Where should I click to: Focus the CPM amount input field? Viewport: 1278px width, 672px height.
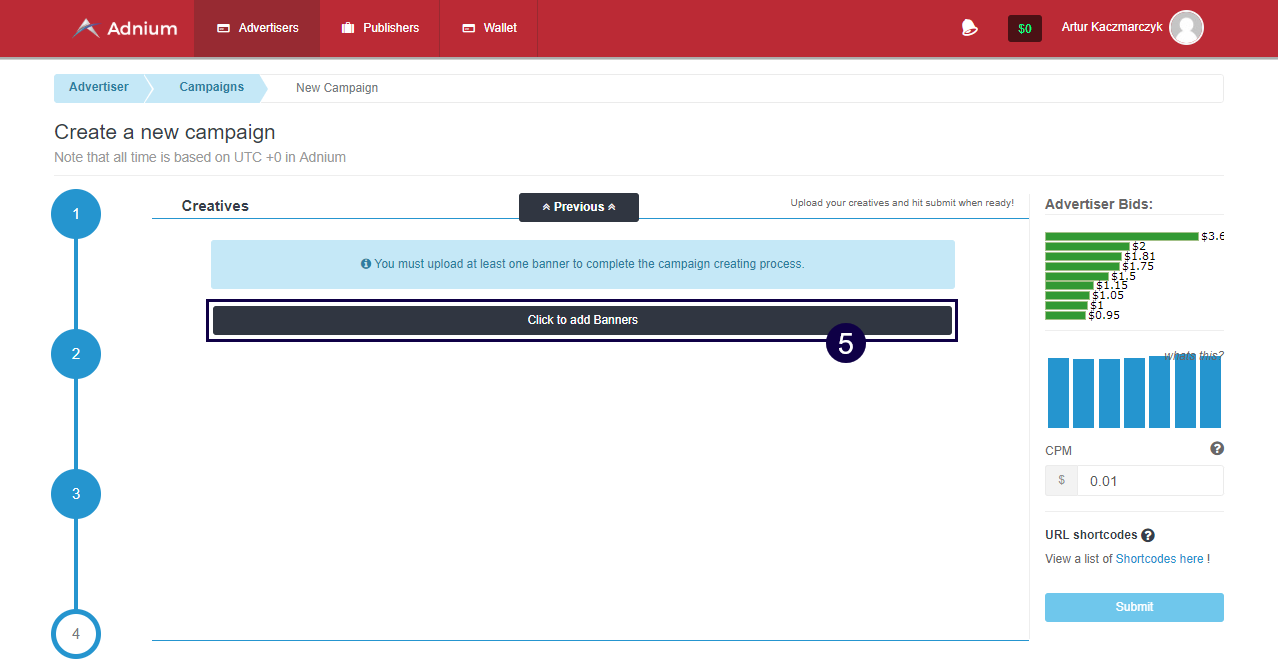[x=1149, y=481]
